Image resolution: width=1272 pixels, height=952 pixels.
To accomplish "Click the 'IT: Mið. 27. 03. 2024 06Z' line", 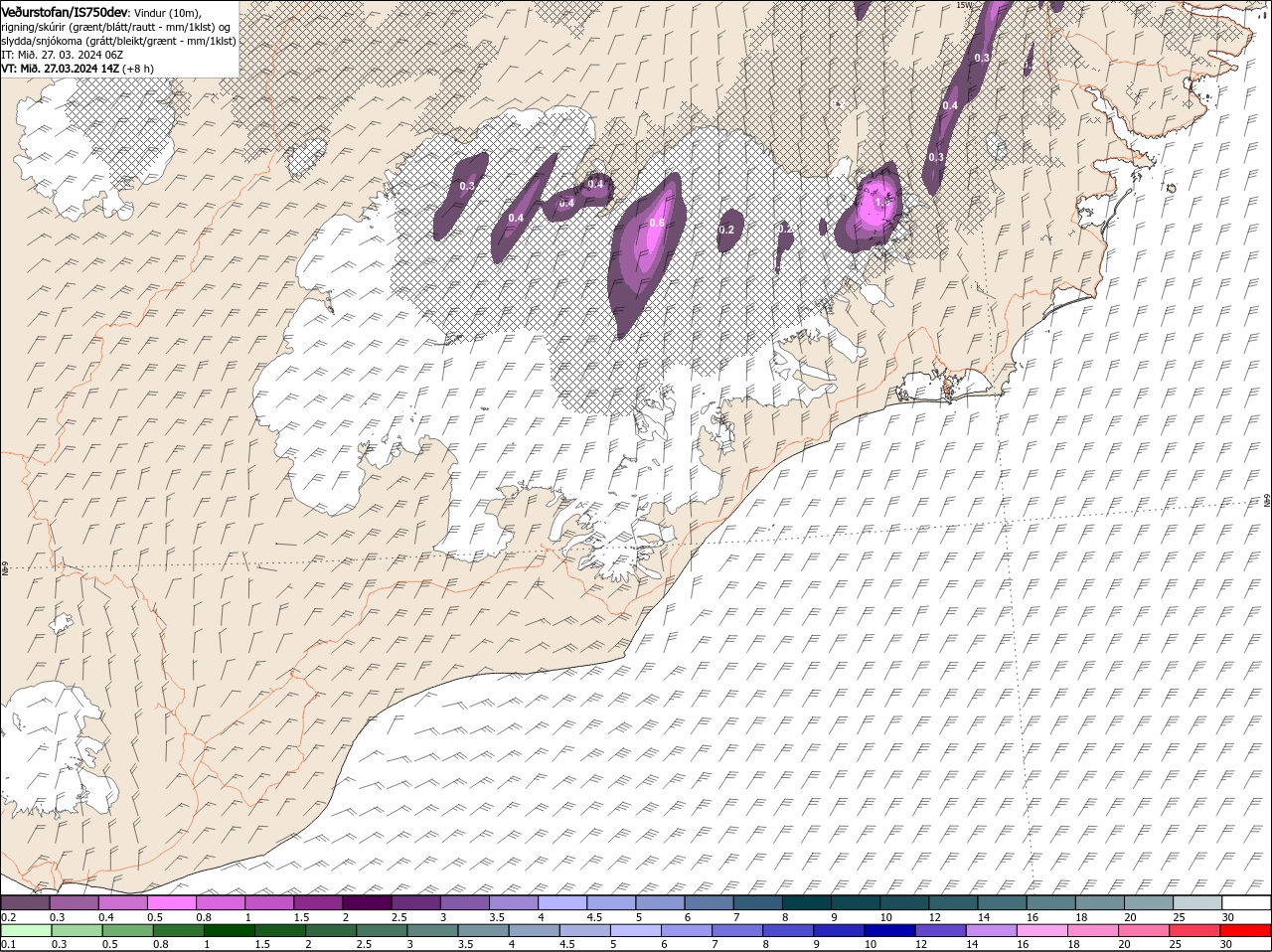I will click(x=63, y=55).
